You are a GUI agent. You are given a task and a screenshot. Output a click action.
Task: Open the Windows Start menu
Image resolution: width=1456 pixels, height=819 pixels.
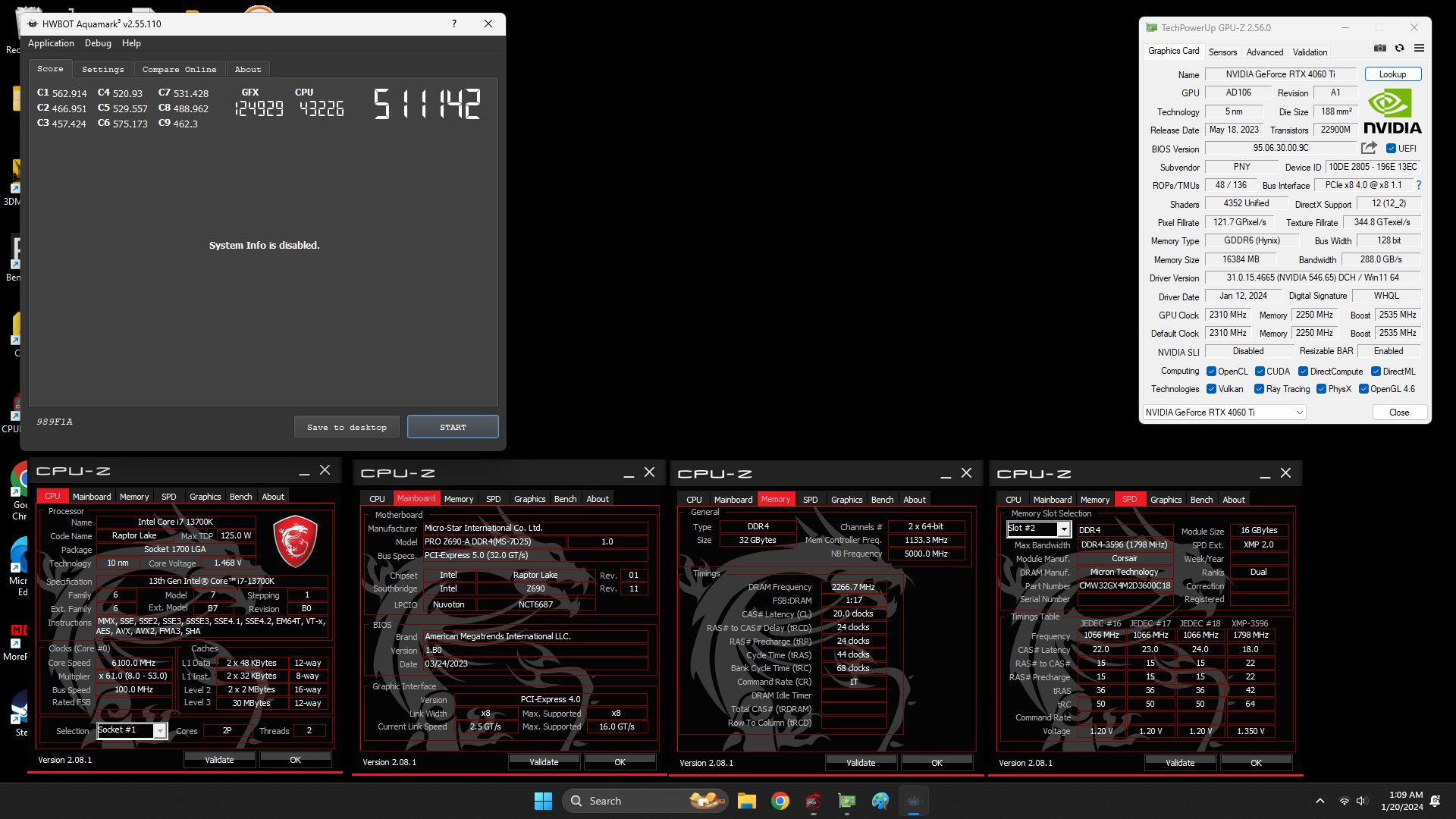543,801
